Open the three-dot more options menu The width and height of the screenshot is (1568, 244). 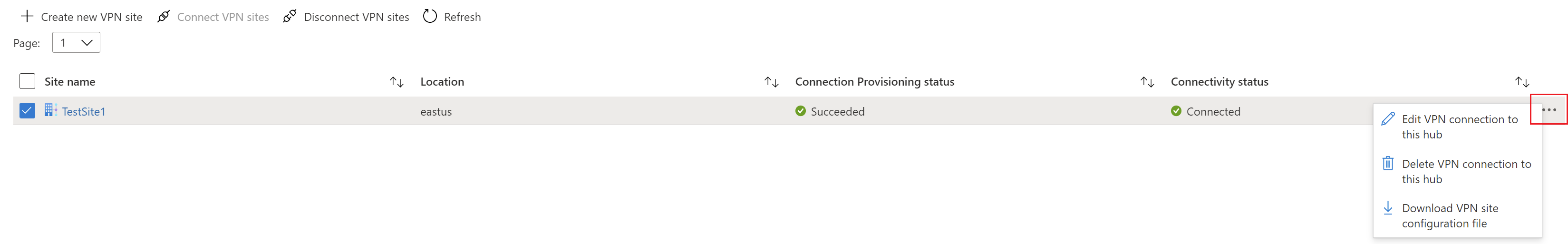[x=1549, y=110]
